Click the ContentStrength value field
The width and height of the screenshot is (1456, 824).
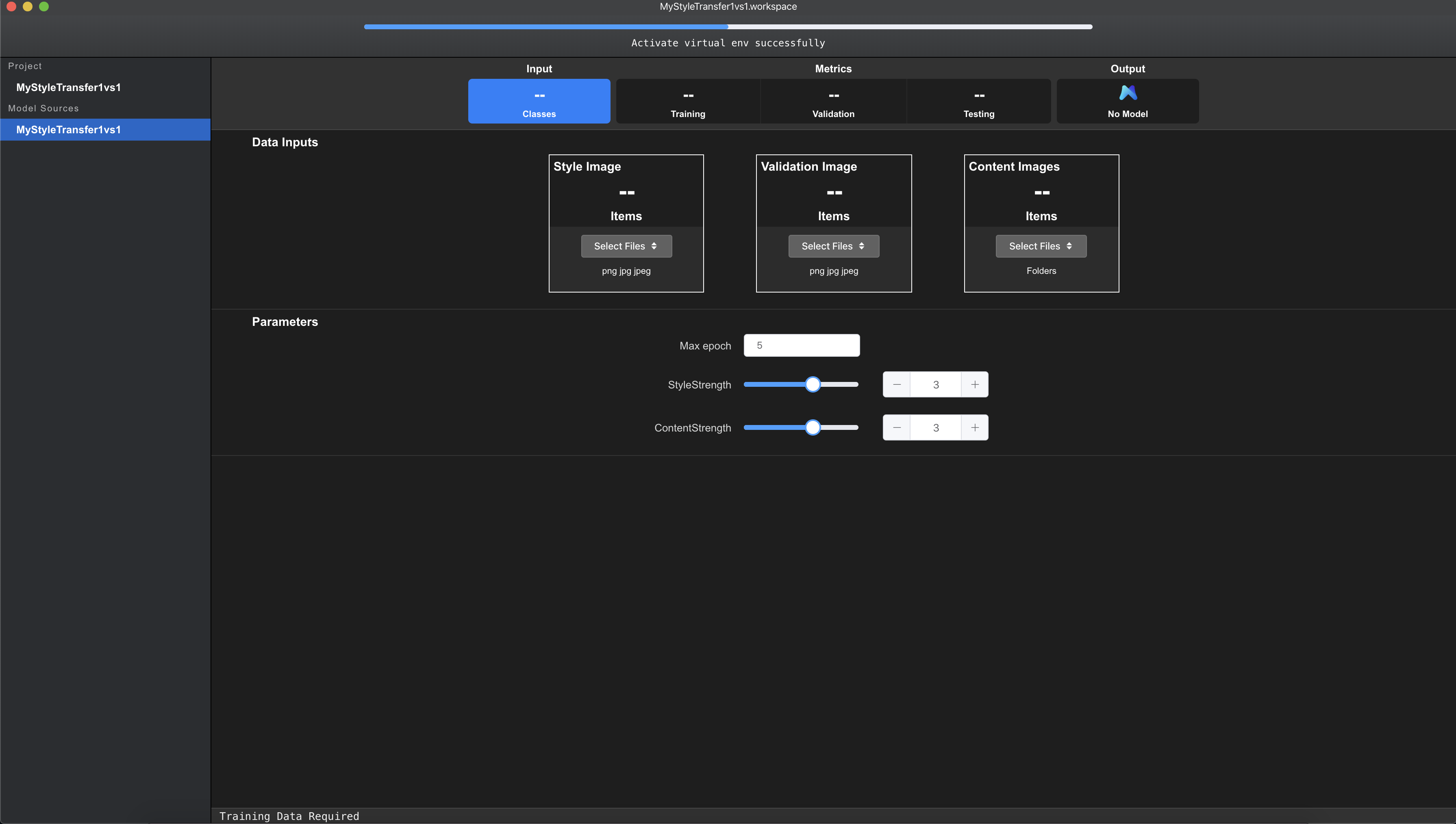(935, 428)
